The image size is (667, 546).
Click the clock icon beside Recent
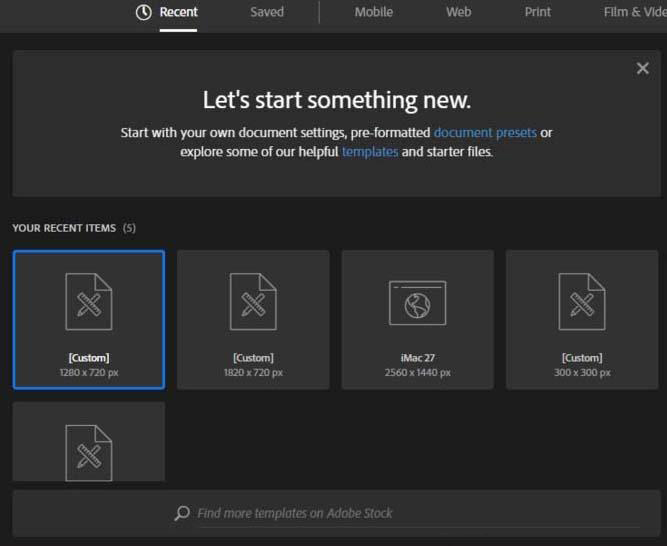(144, 12)
